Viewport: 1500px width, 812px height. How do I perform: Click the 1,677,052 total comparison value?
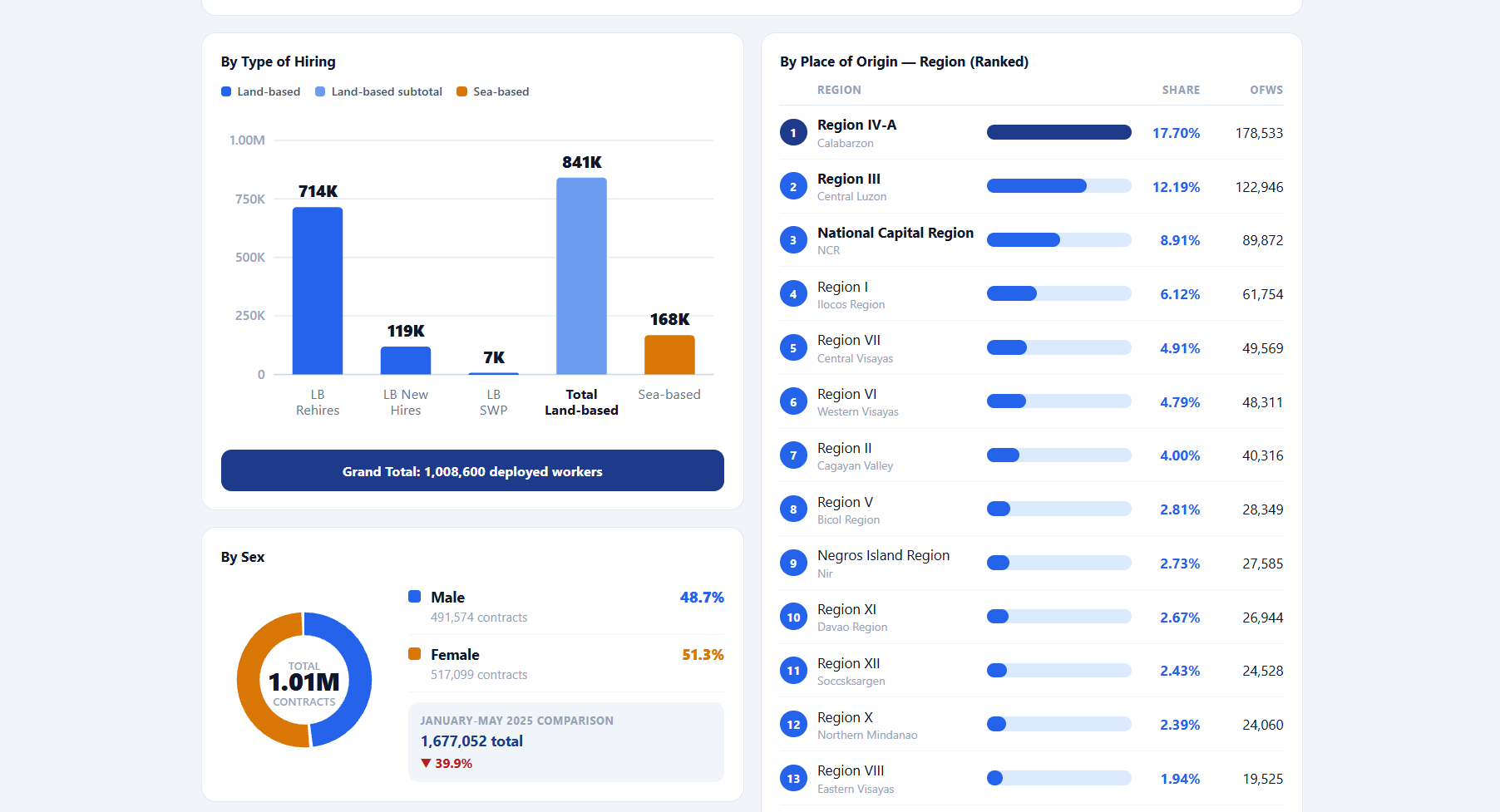tap(471, 741)
